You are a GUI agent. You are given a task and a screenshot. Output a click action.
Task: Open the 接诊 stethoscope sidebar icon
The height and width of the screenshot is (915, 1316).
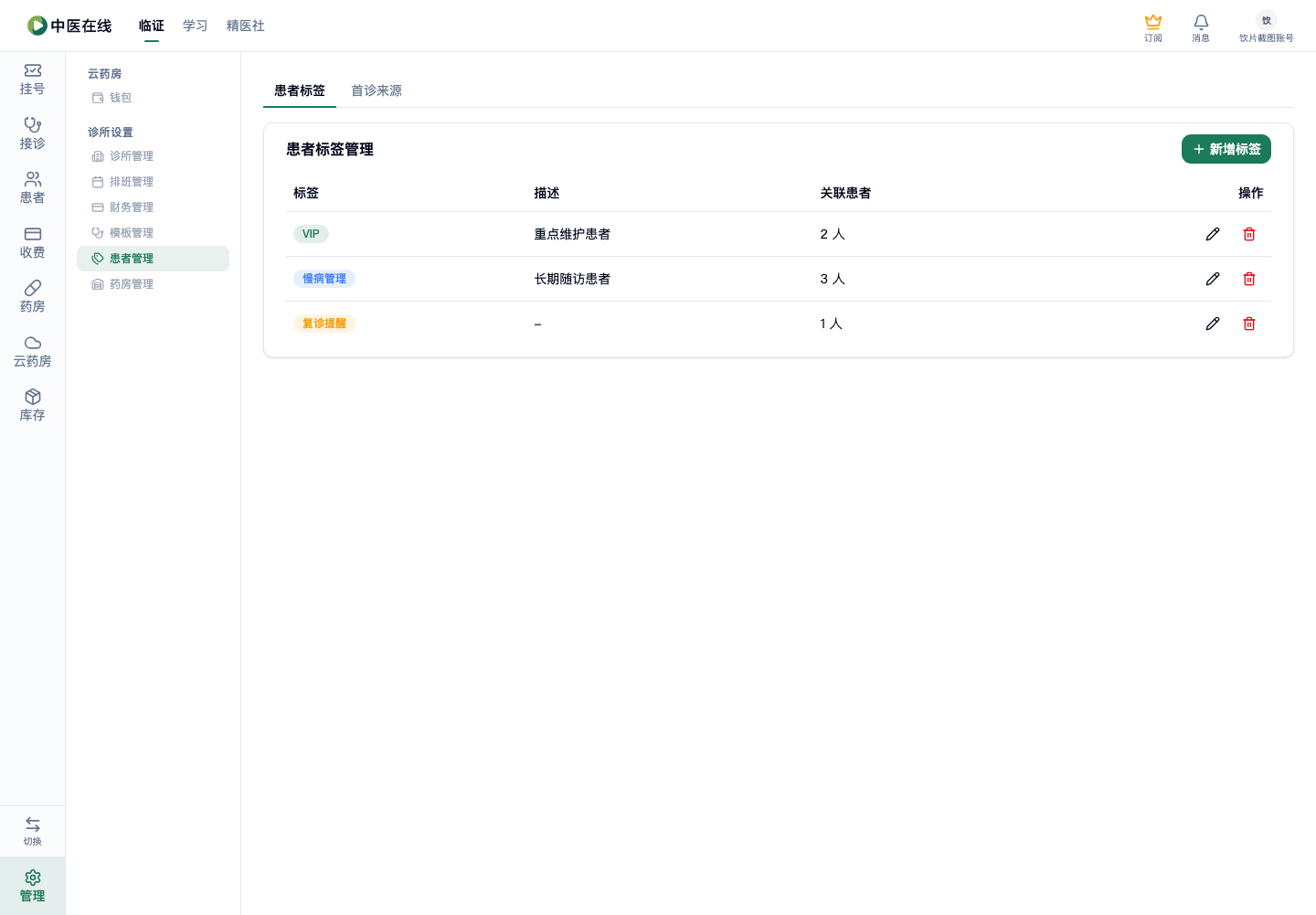[x=33, y=133]
